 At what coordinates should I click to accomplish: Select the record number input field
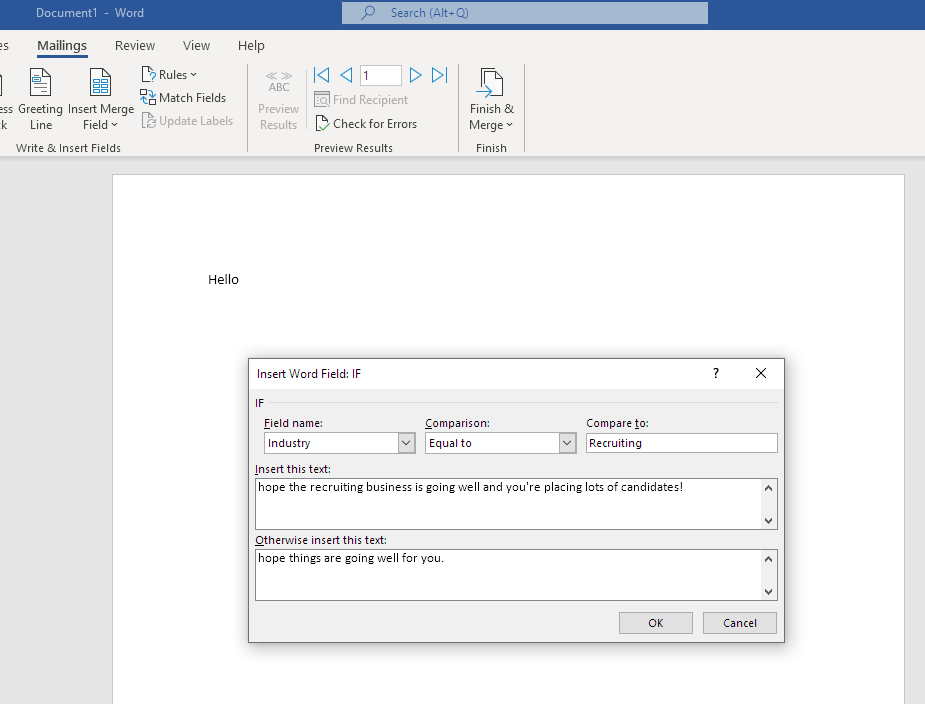380,74
